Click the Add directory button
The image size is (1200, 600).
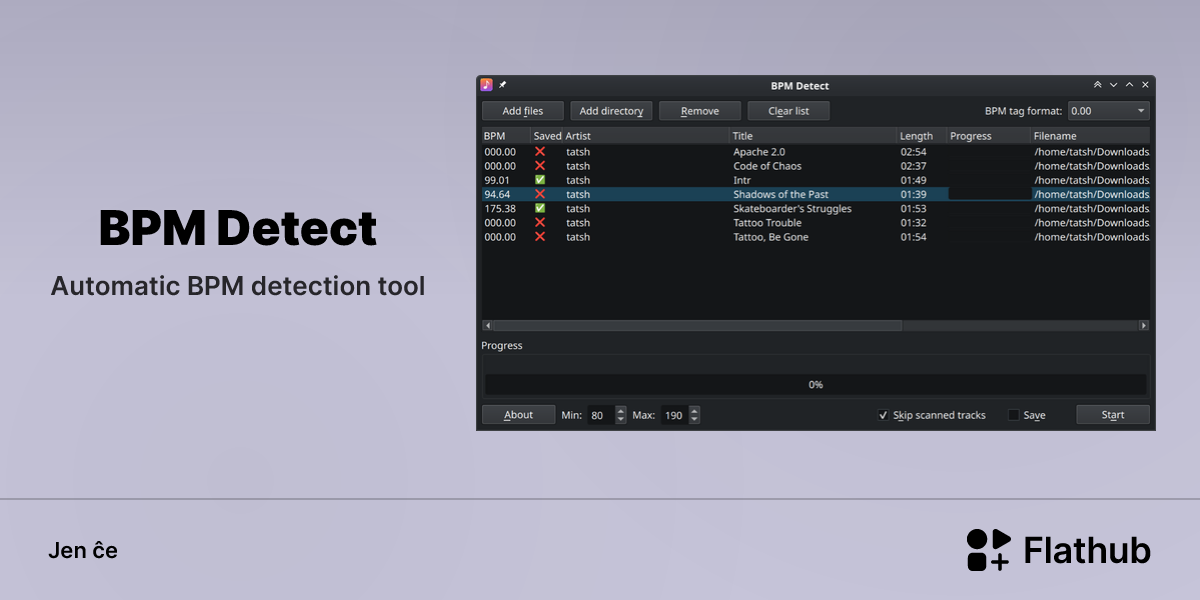pos(611,111)
